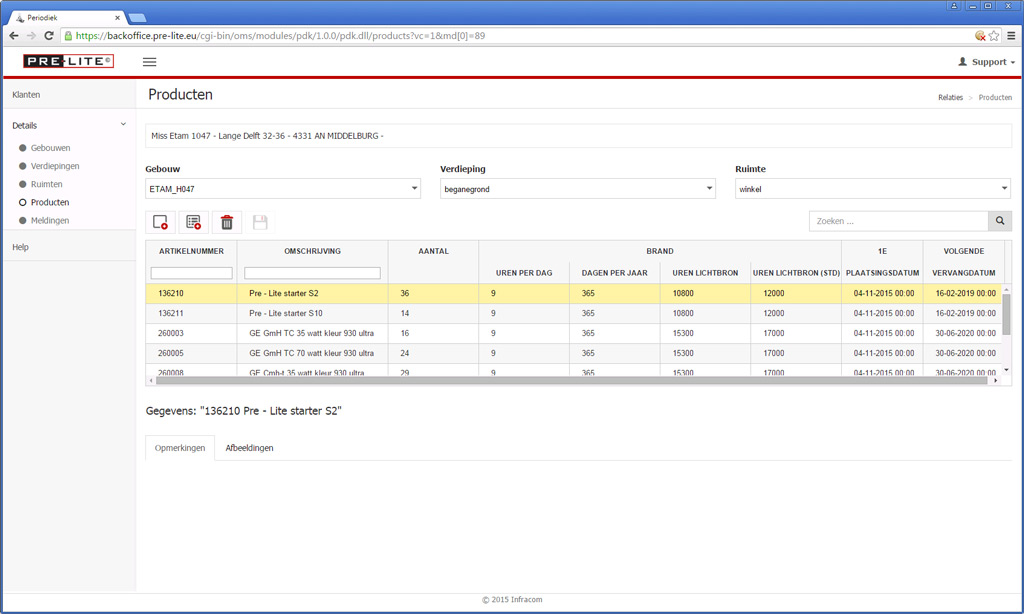Open Help in the sidebar

20,247
